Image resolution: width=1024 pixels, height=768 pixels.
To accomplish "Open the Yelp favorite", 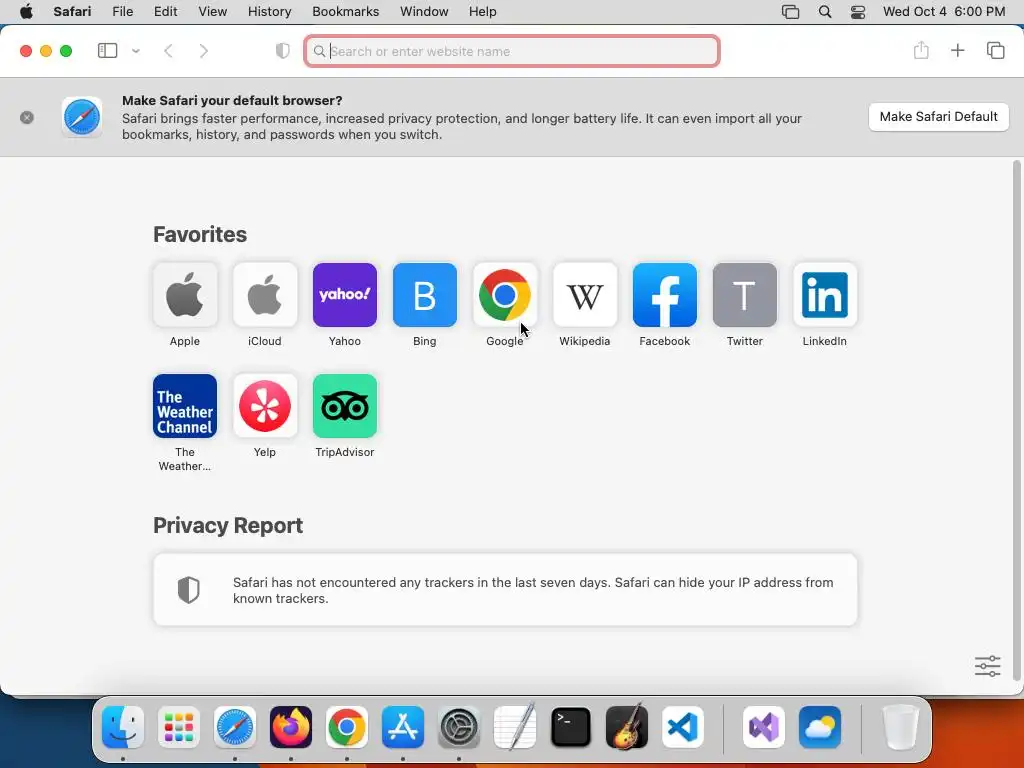I will pos(264,406).
